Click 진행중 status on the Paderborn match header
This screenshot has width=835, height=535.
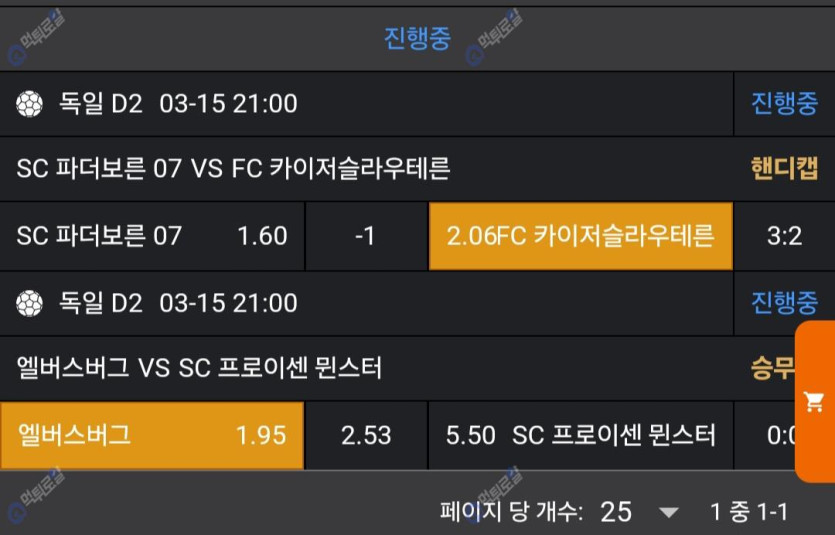[x=784, y=103]
